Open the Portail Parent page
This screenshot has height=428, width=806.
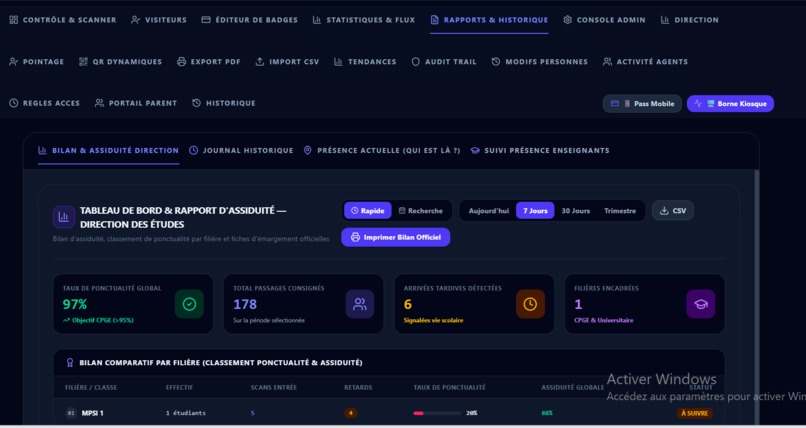[136, 103]
